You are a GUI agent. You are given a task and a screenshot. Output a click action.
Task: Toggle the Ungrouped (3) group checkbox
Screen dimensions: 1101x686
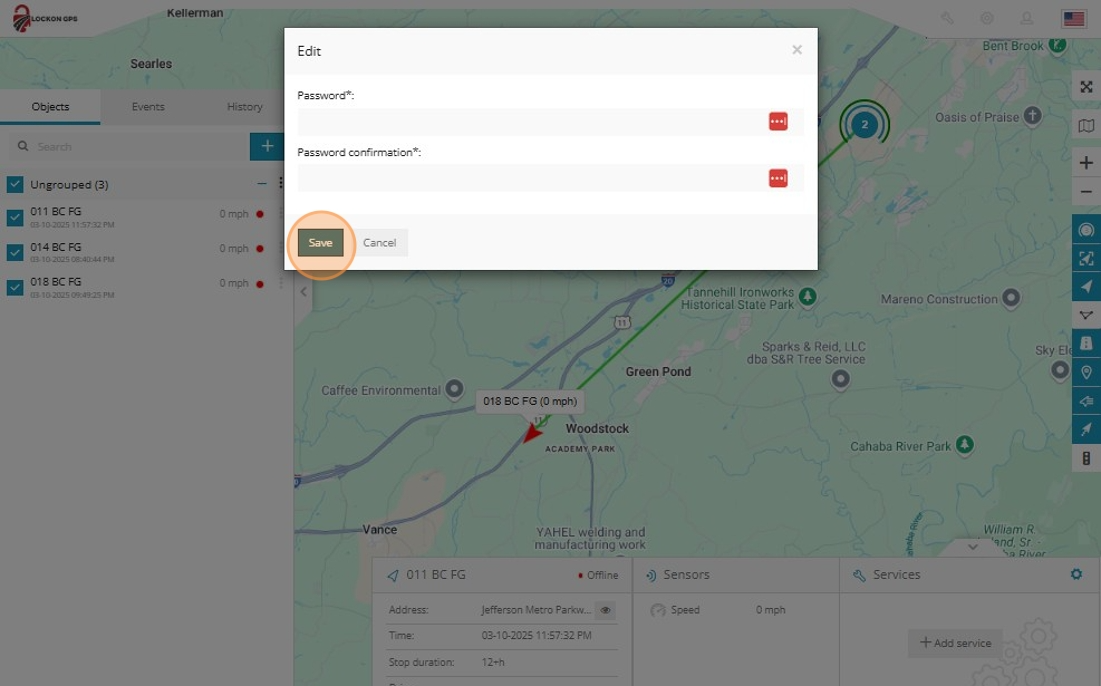click(x=15, y=185)
